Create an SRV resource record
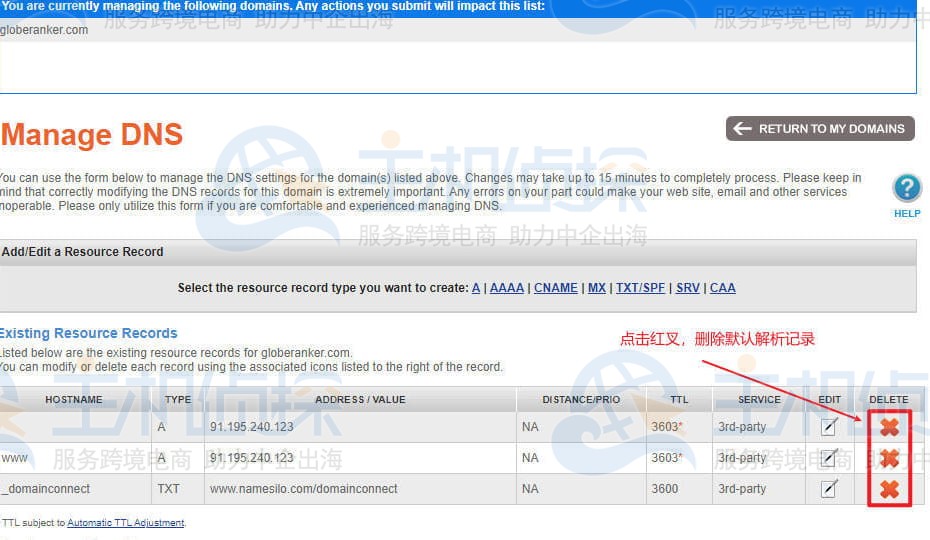 687,288
